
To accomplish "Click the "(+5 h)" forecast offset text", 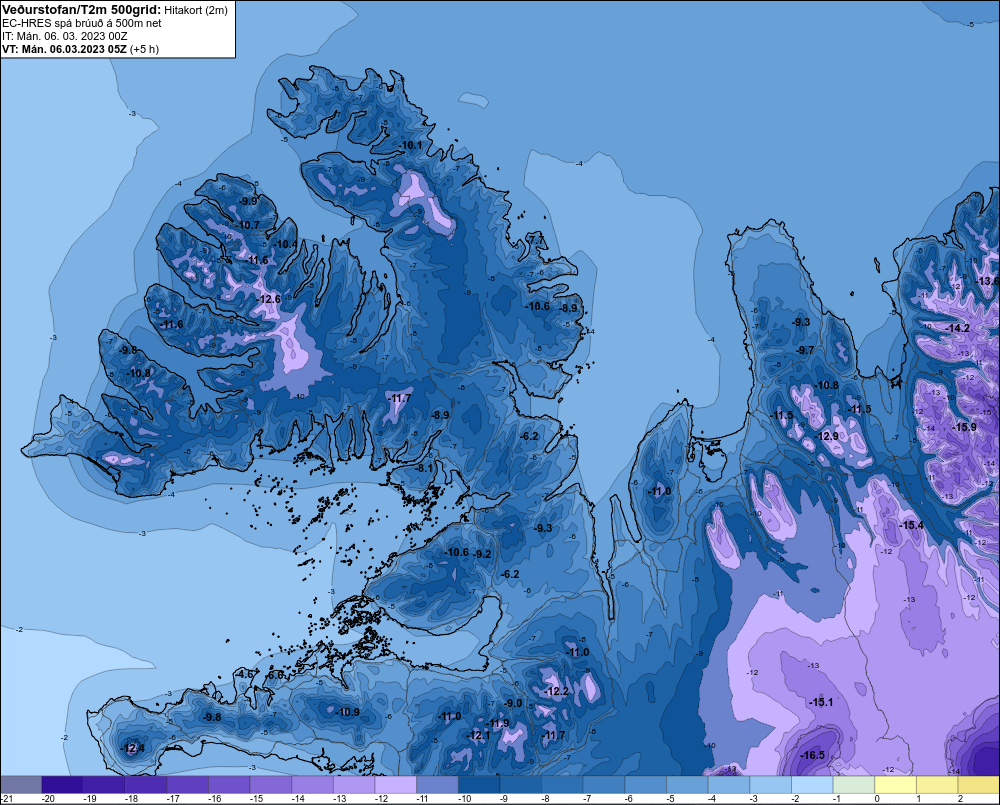I will coord(145,49).
